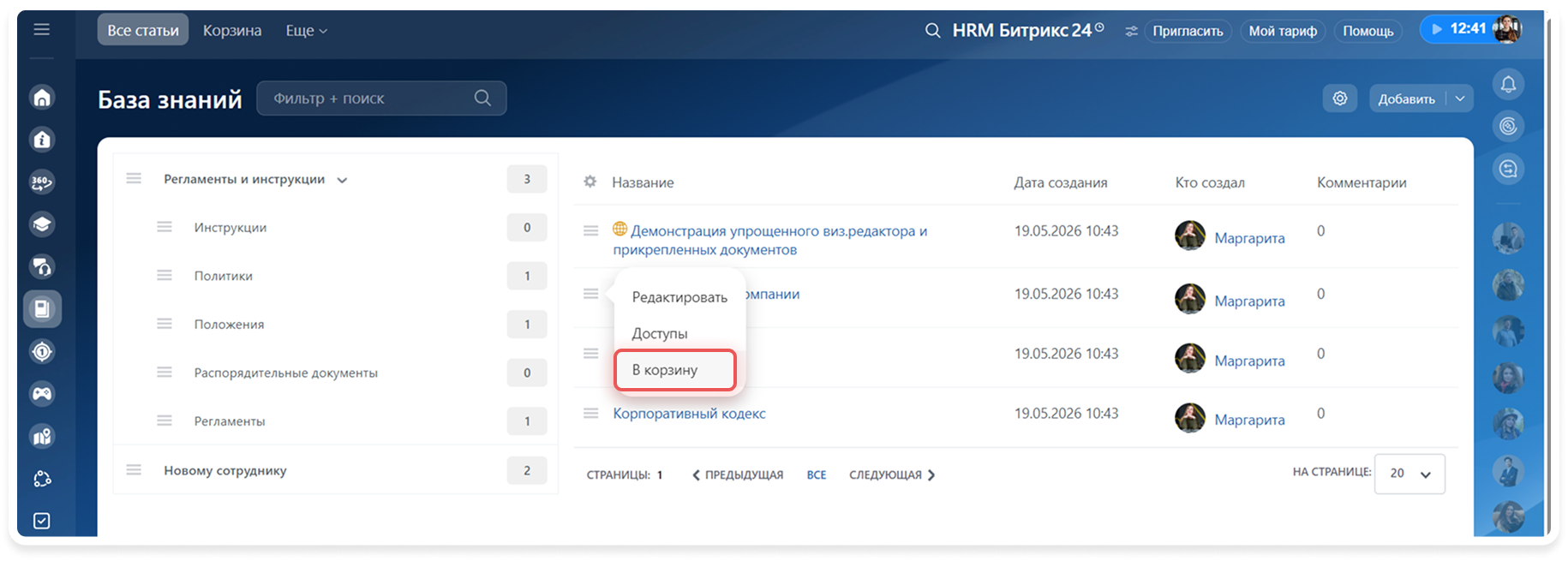The height and width of the screenshot is (561, 1568).
Task: Click drag handle of Инструкции section
Action: click(165, 227)
